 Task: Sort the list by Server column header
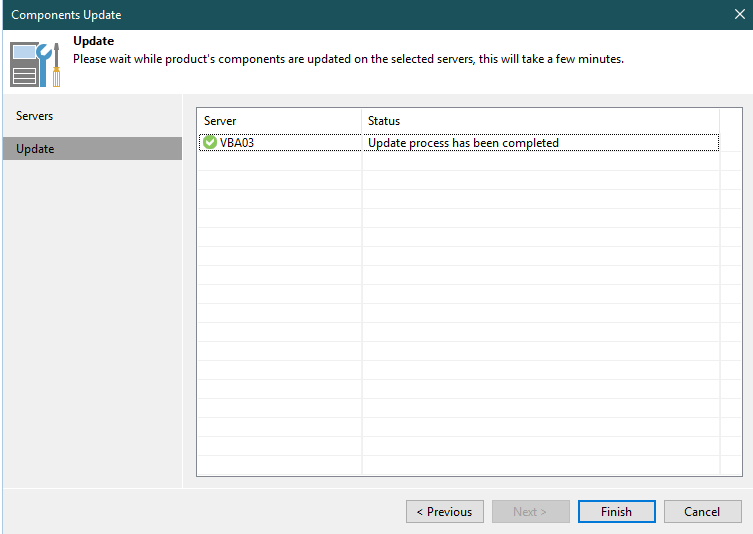[278, 121]
